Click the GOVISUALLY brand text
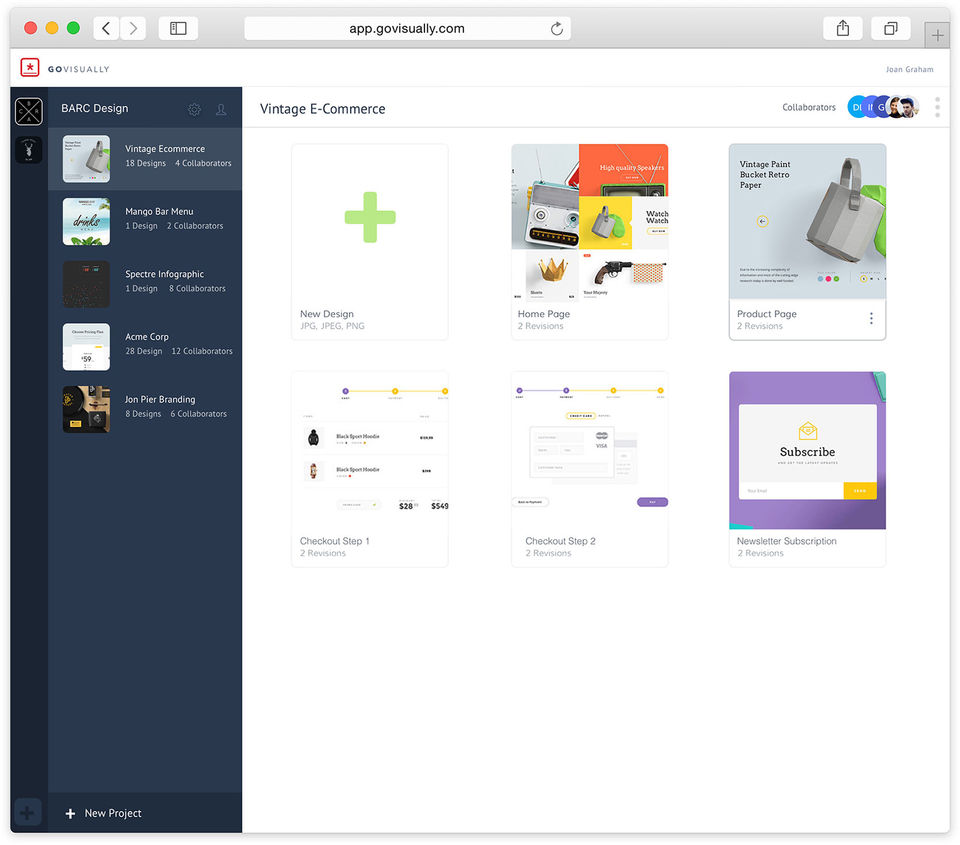This screenshot has height=845, width=960. pyautogui.click(x=78, y=69)
